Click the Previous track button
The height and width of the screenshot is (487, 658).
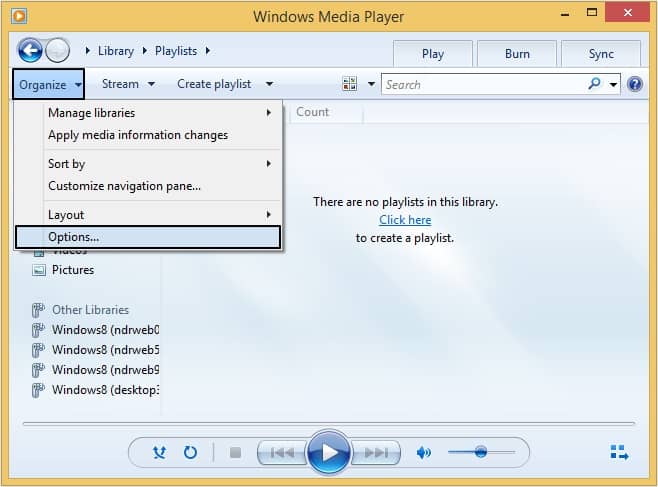point(282,453)
